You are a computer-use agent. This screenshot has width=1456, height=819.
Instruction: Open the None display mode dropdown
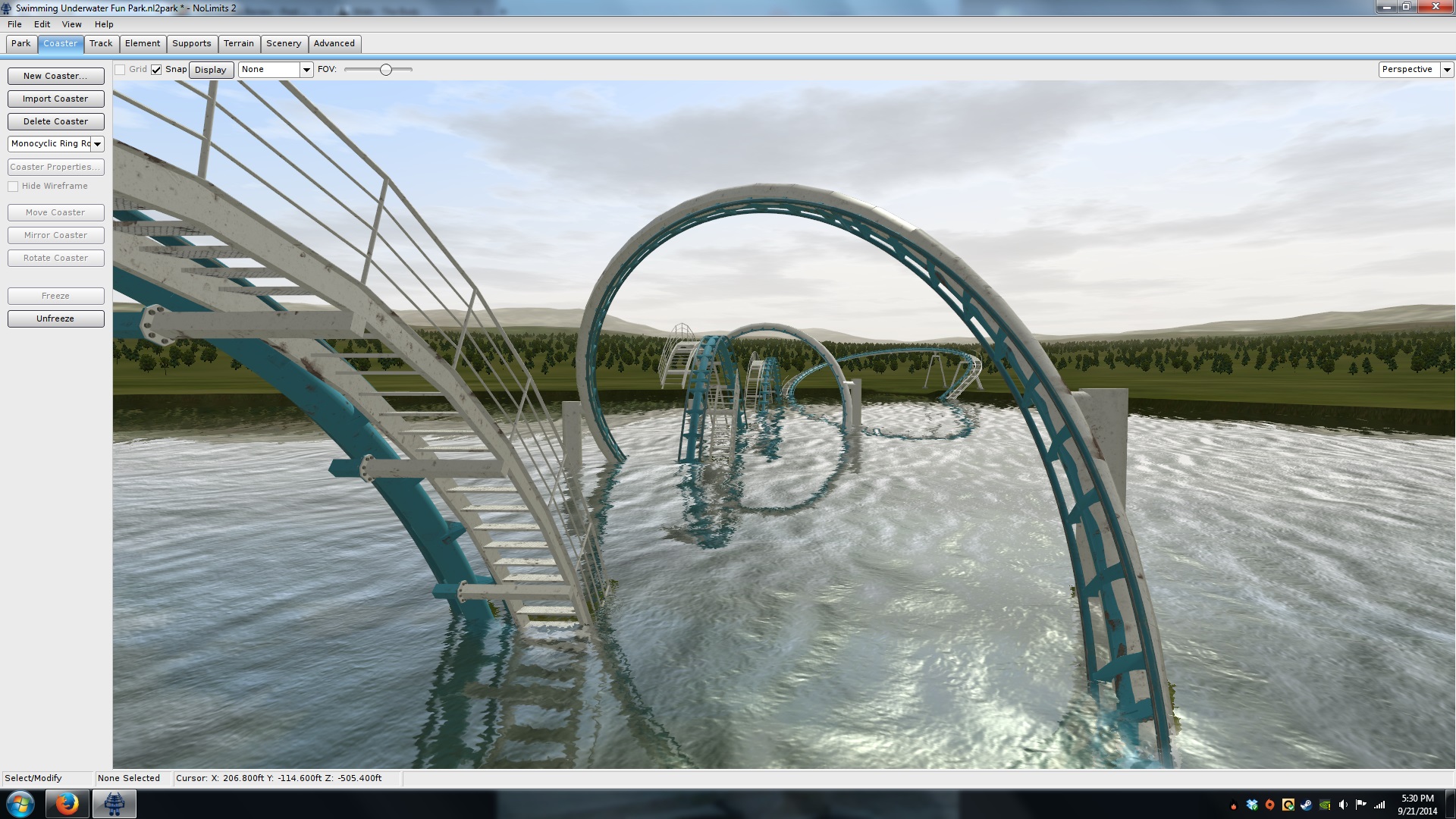click(306, 70)
